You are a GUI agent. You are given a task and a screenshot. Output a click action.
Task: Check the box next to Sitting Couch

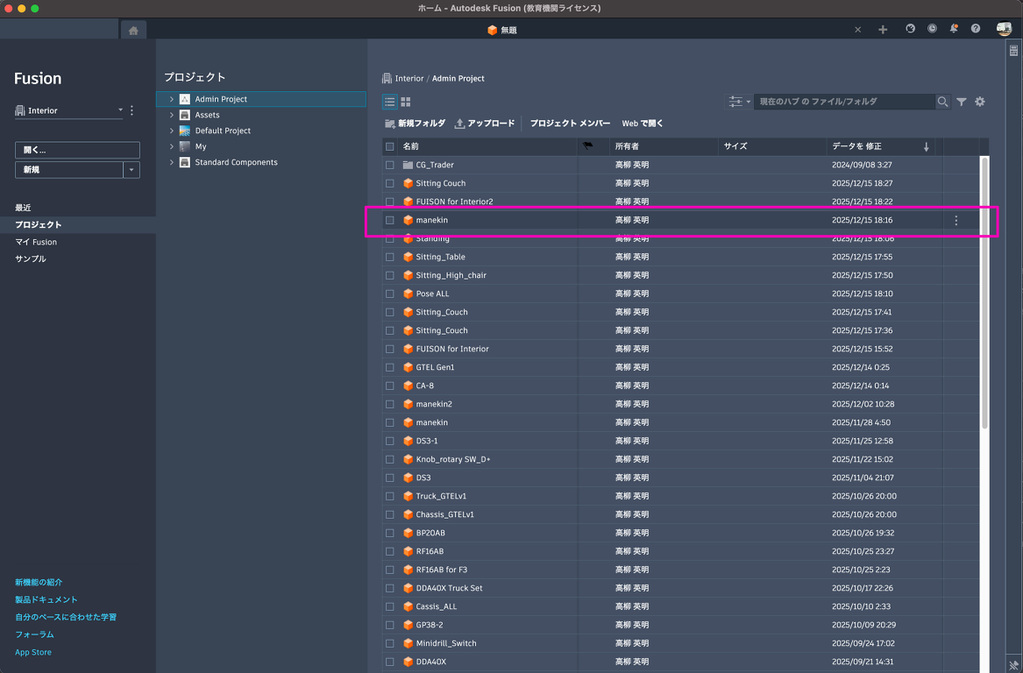(x=390, y=183)
